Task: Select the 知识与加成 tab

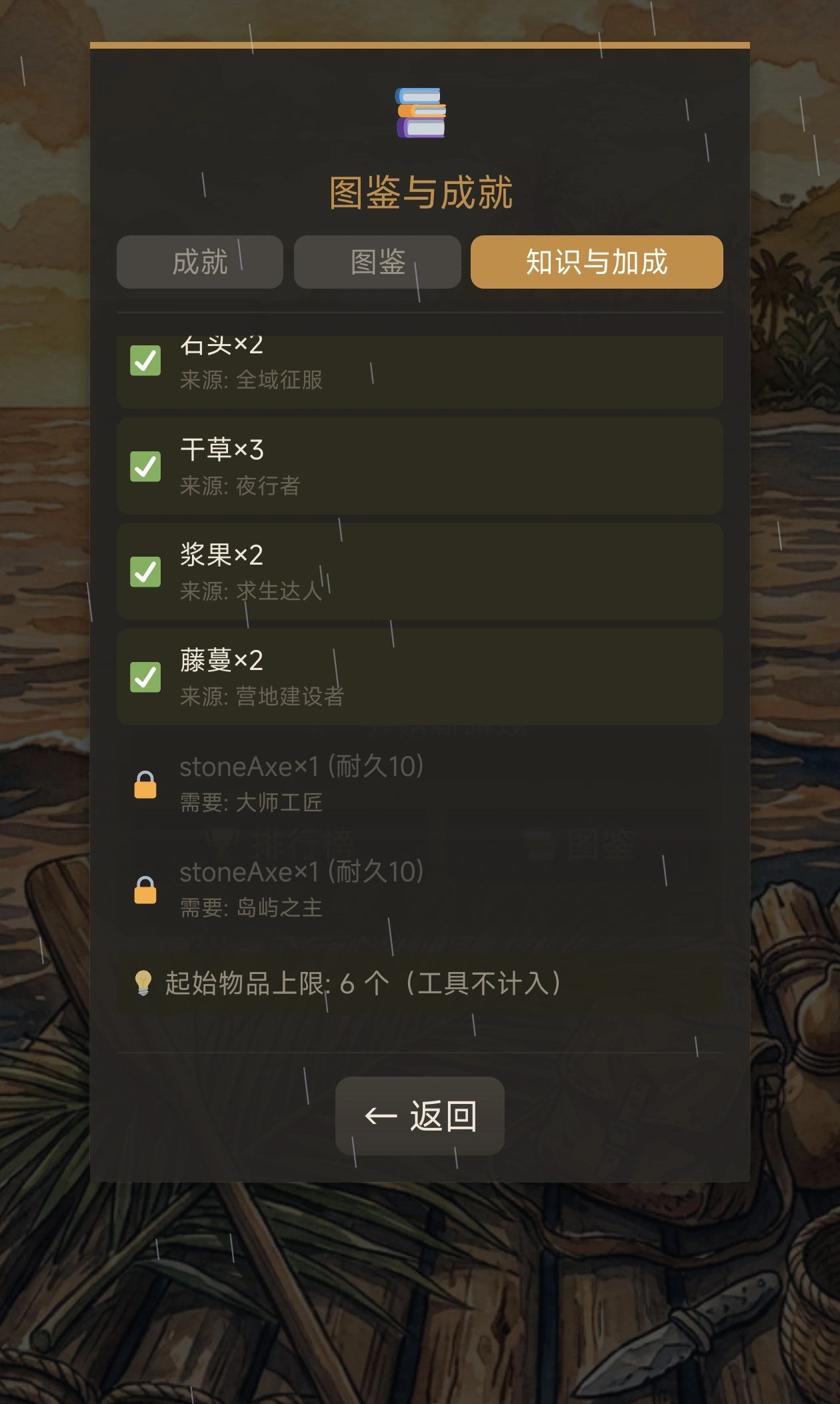Action: (597, 262)
